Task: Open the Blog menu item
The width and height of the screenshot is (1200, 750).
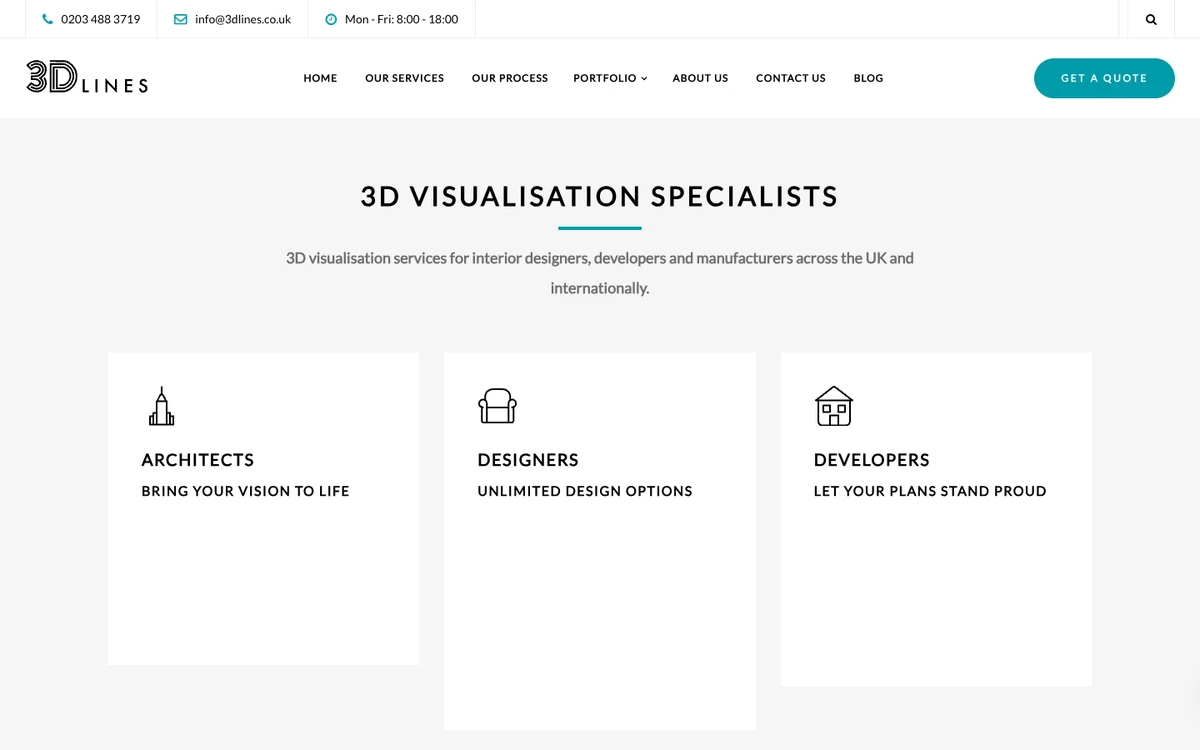Action: 868,78
